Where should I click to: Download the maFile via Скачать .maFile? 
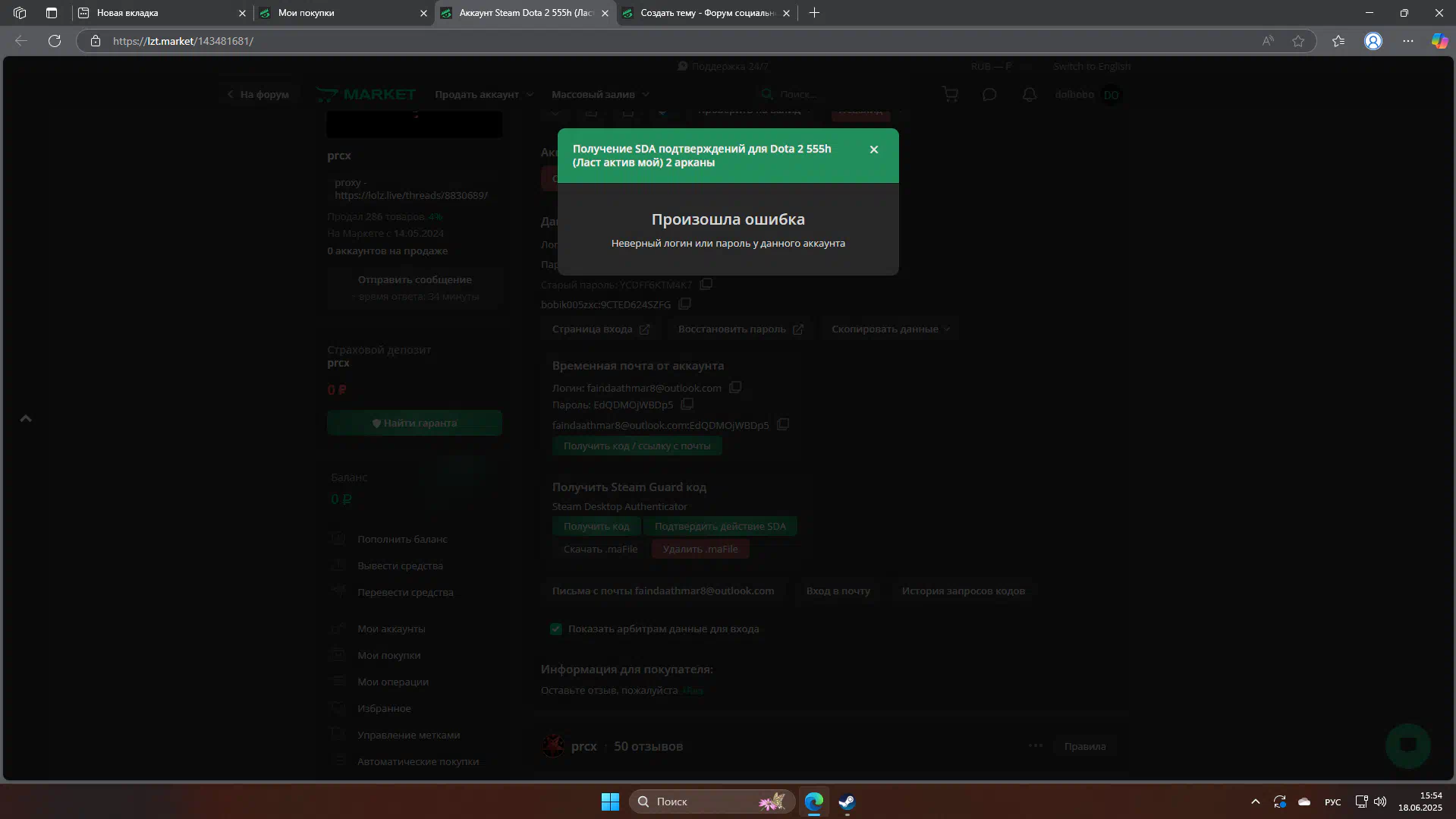coord(600,549)
